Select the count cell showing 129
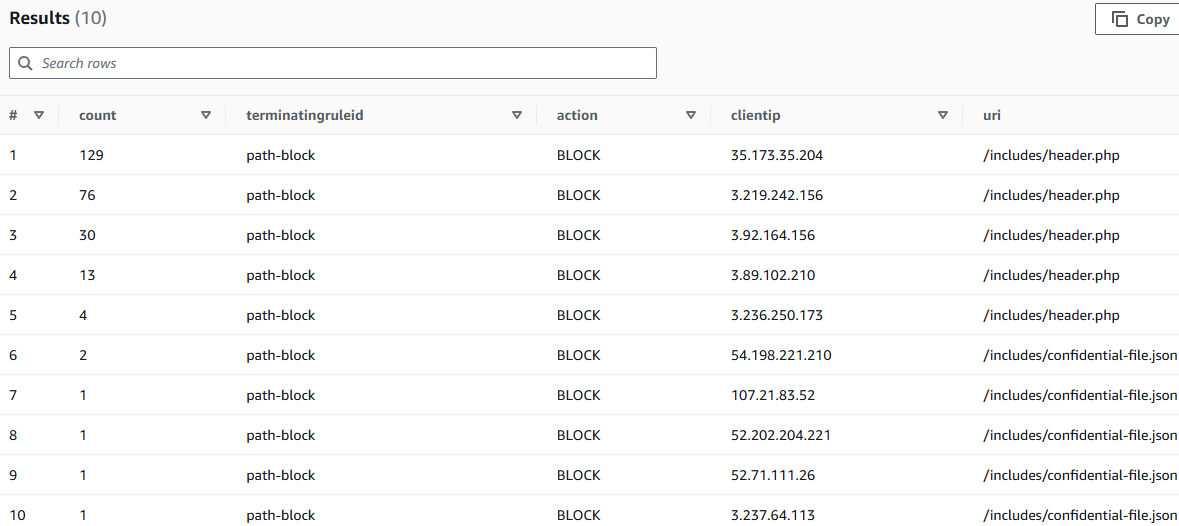Image resolution: width=1179 pixels, height=526 pixels. pyautogui.click(x=91, y=155)
